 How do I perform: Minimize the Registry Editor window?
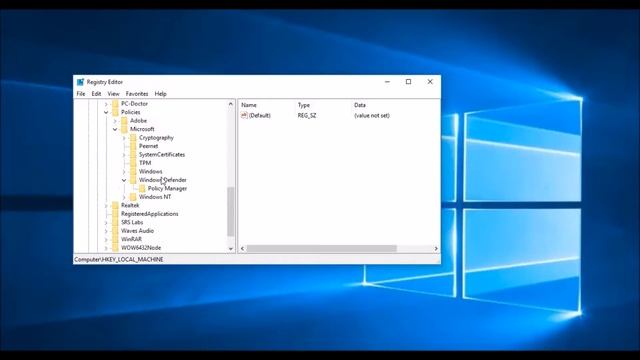387,82
